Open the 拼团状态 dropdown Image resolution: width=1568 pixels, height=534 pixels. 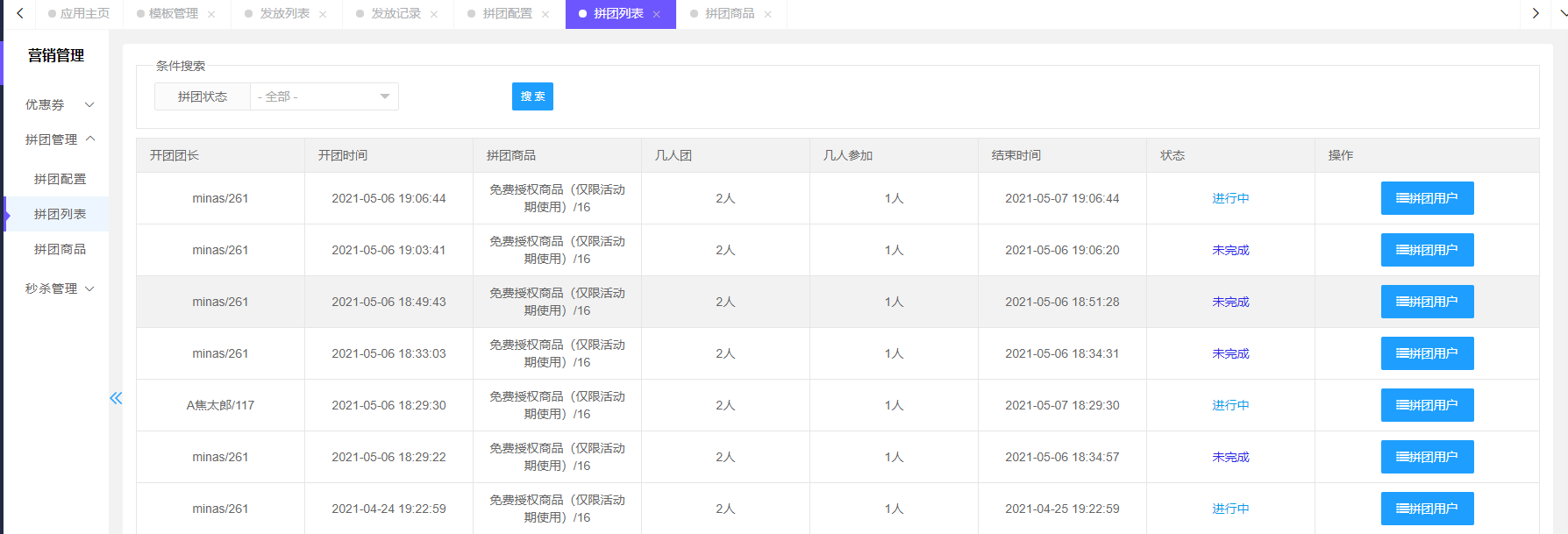click(324, 96)
